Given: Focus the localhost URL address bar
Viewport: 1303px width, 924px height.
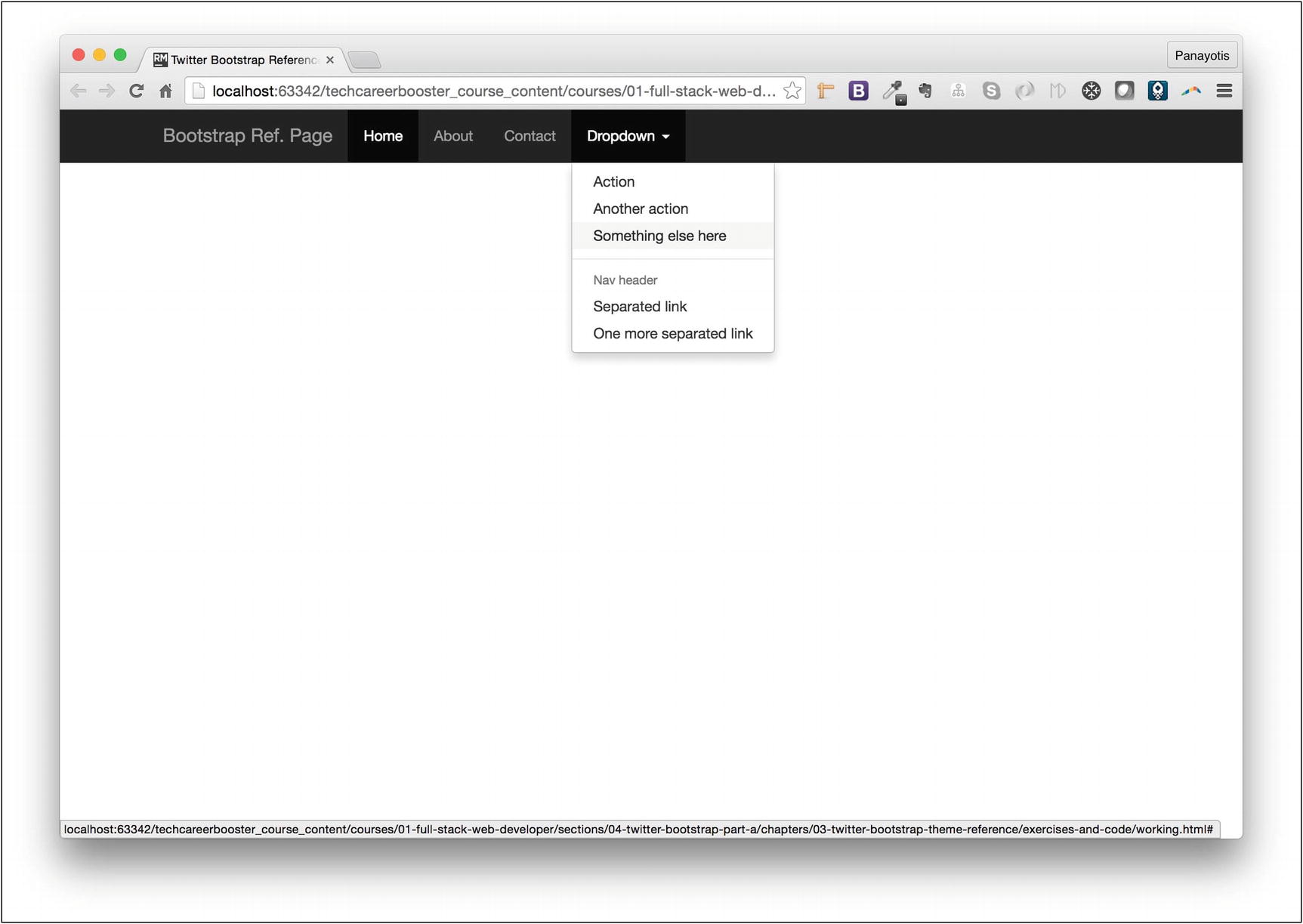Looking at the screenshot, I should click(x=491, y=91).
